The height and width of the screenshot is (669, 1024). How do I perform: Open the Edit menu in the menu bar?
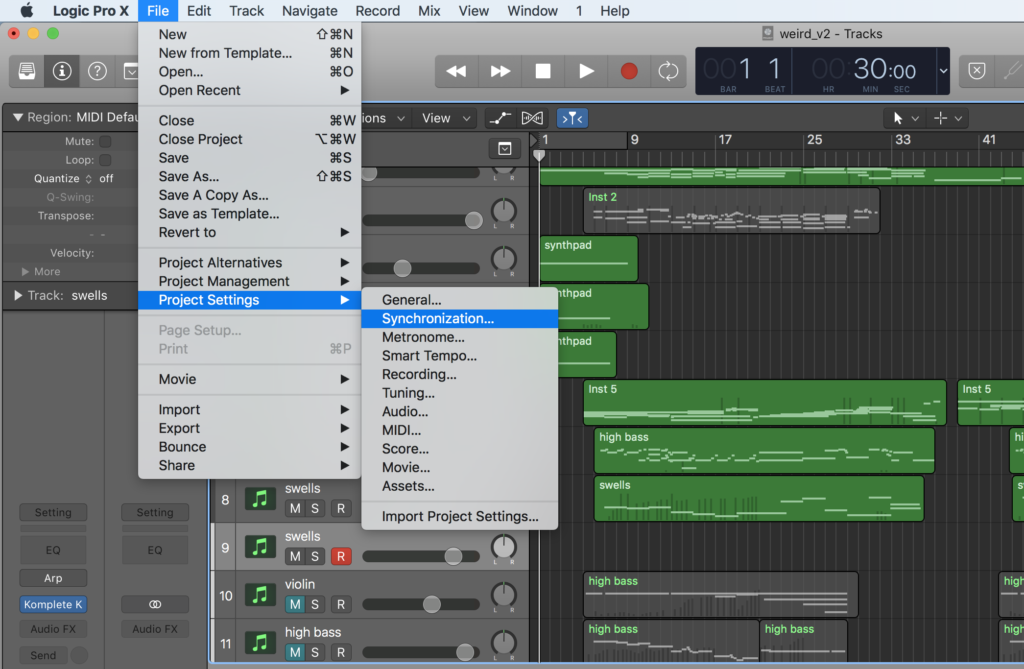coord(199,11)
